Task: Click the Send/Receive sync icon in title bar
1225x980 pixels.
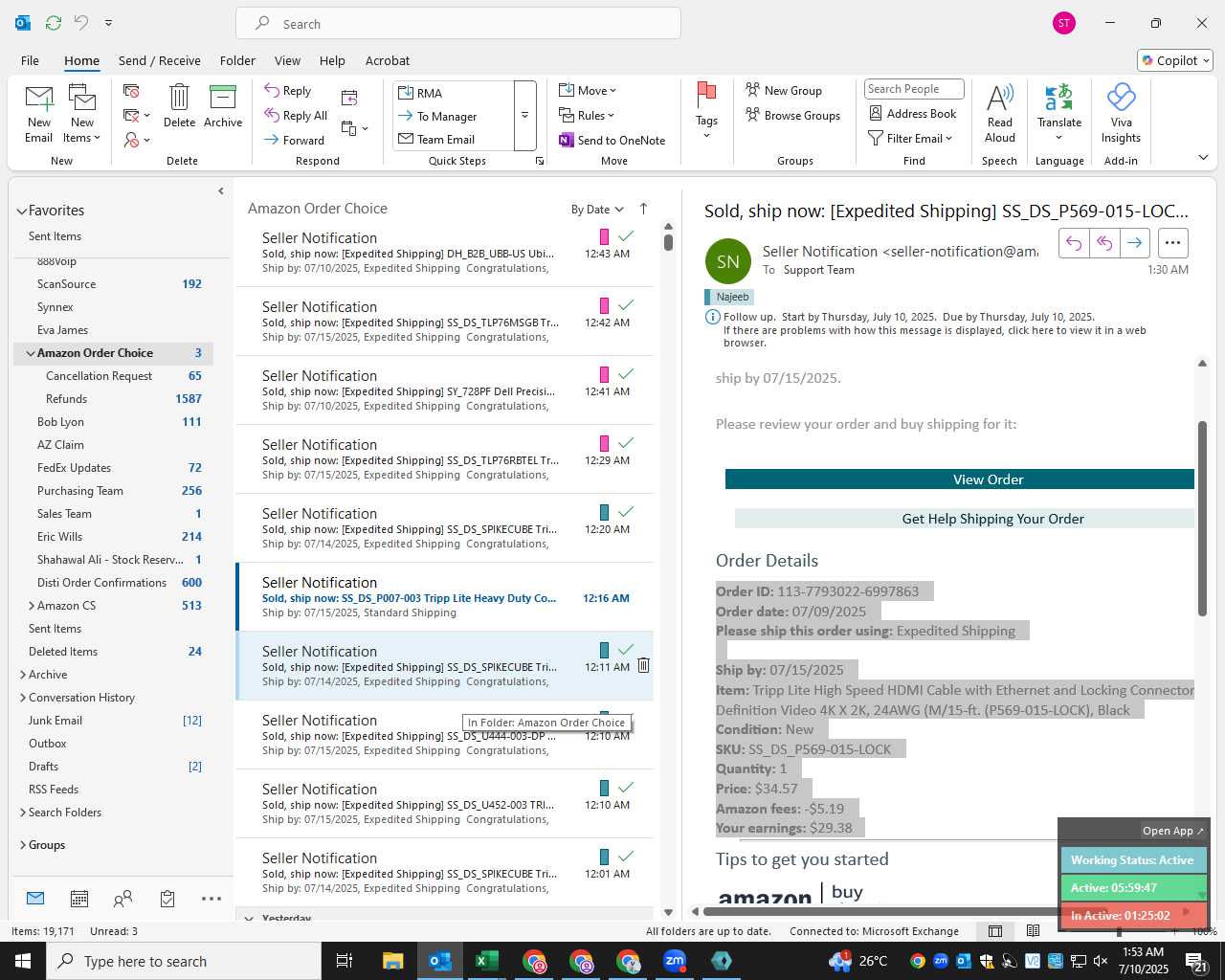Action: tap(54, 22)
